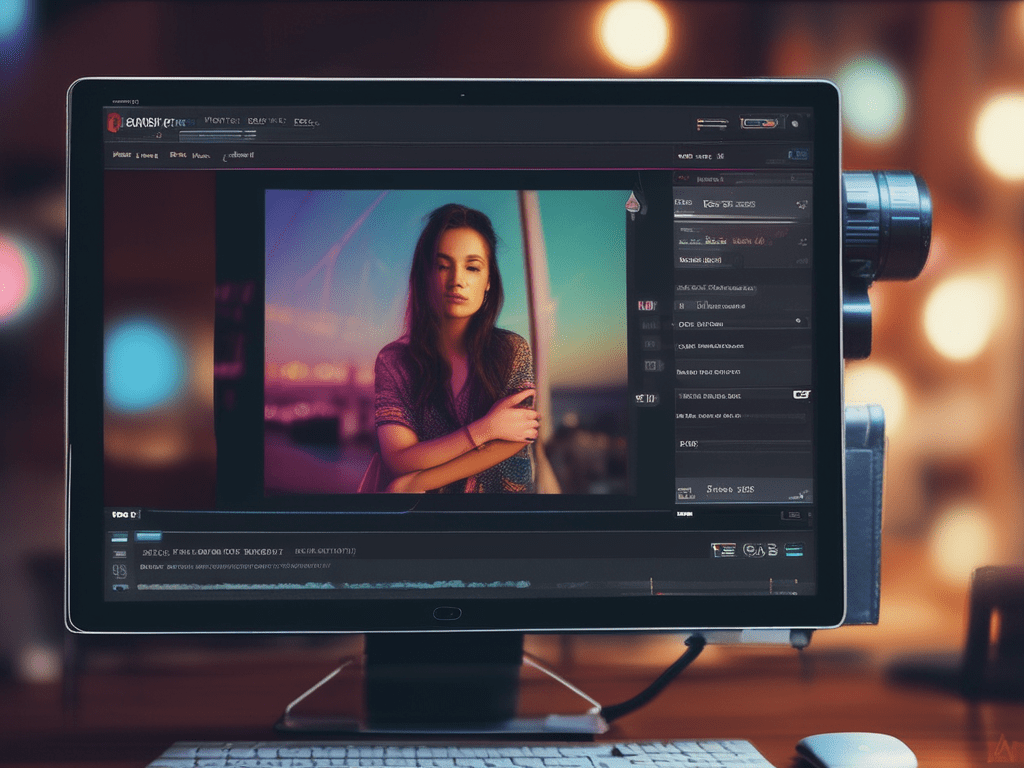Click the red app logo in the top-left
Screen dimensions: 1024x768
pos(115,122)
